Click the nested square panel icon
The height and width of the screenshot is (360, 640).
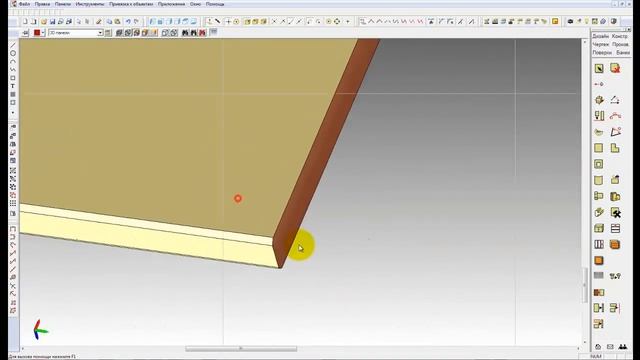click(x=599, y=164)
